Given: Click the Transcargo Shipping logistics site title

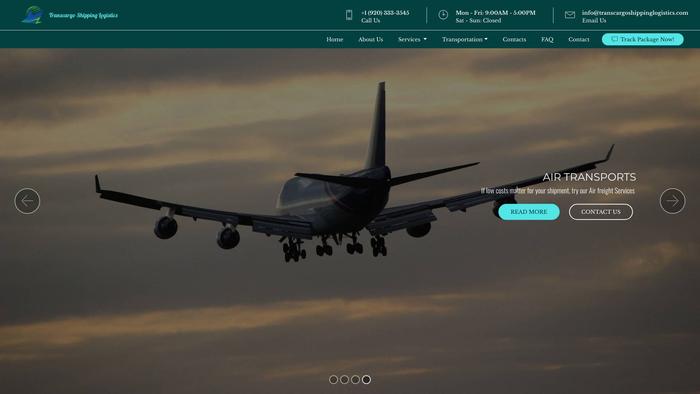Looking at the screenshot, I should [83, 15].
